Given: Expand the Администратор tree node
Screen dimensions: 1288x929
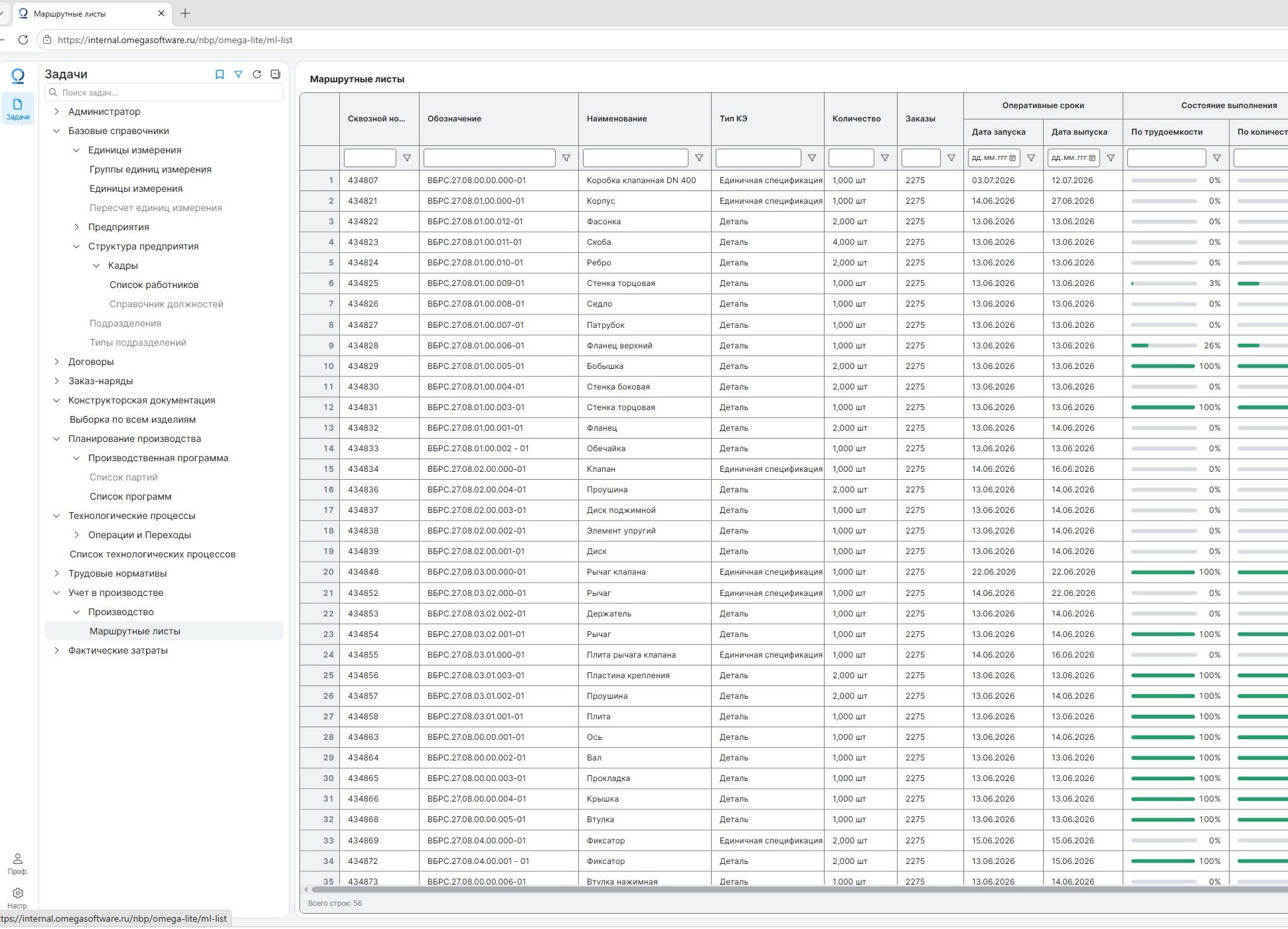Looking at the screenshot, I should [56, 111].
